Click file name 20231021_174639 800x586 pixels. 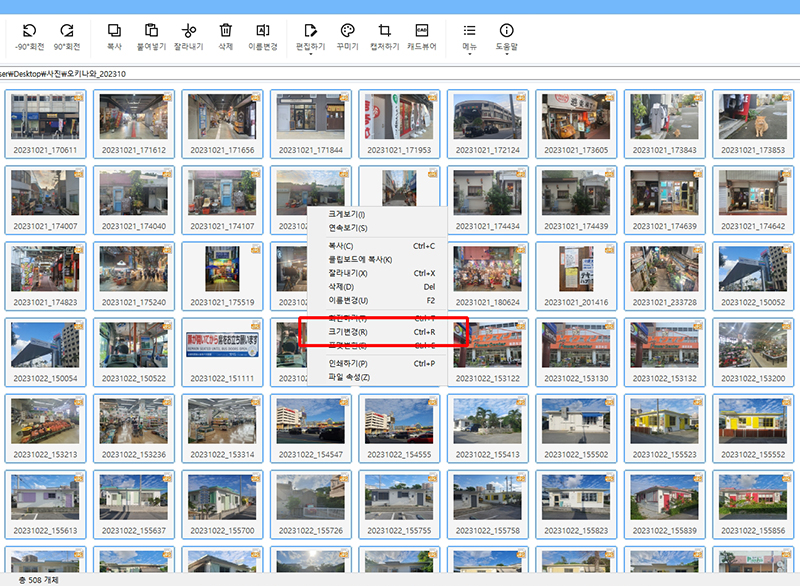click(664, 226)
